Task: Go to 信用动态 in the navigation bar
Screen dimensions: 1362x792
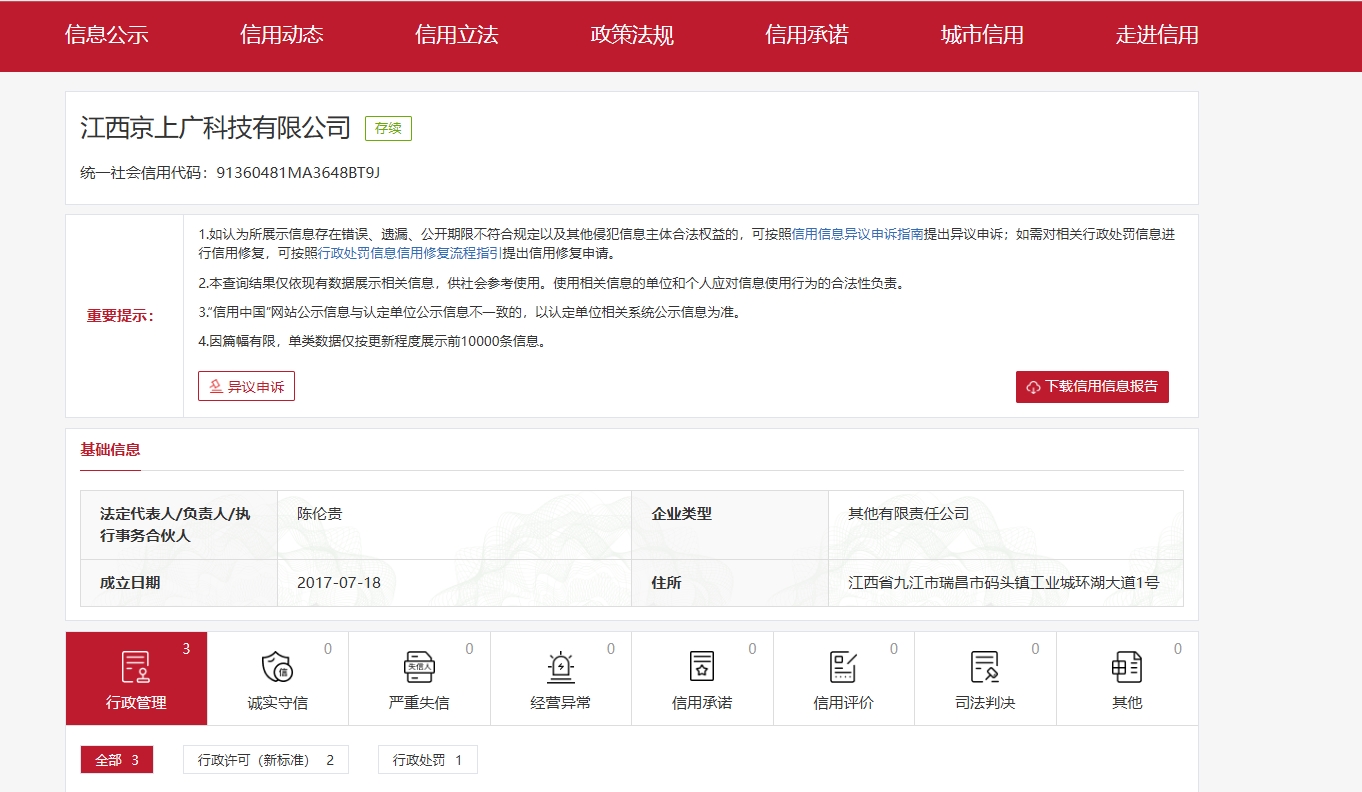Action: coord(282,35)
